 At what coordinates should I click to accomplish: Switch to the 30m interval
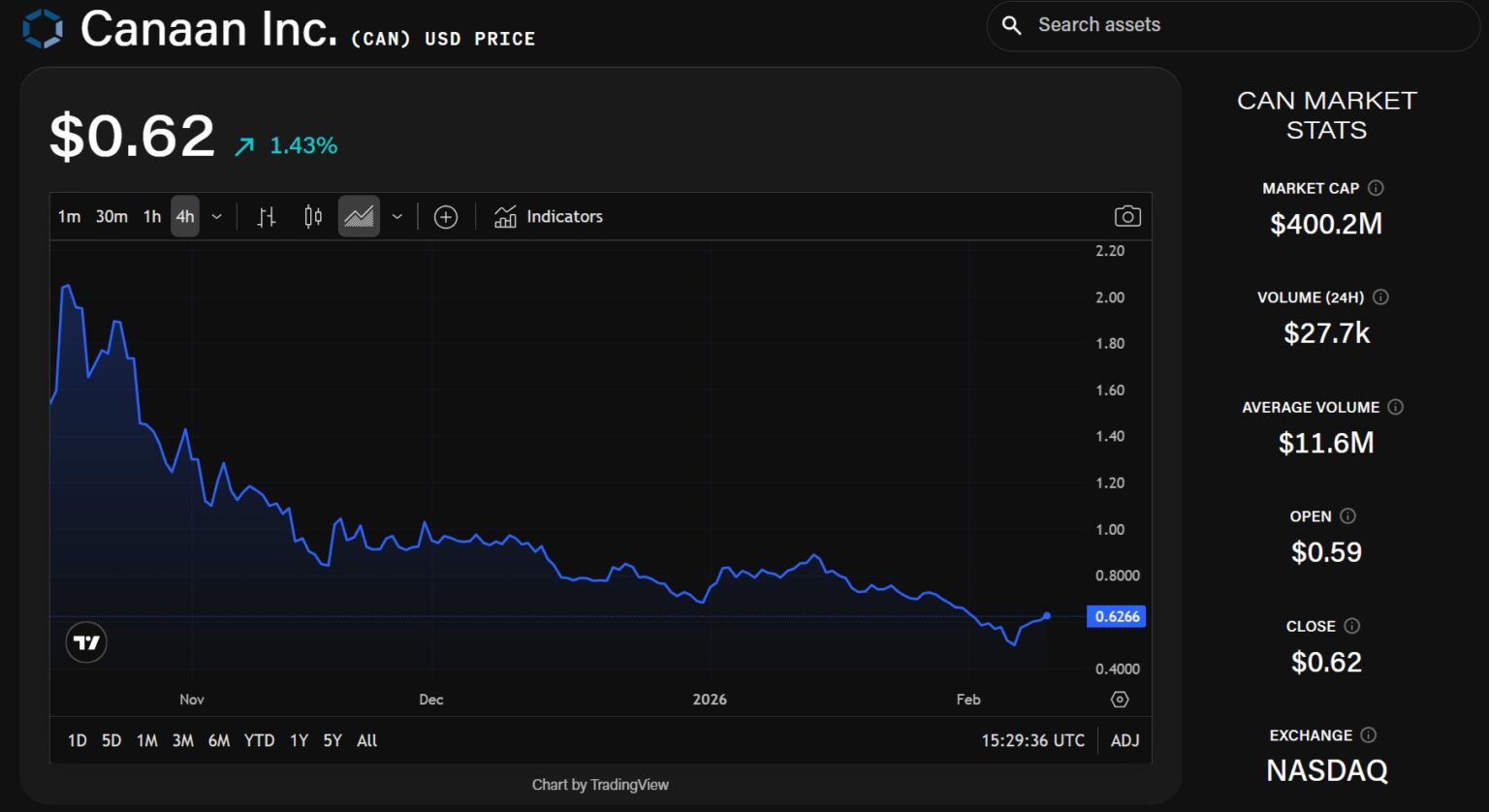coord(111,217)
